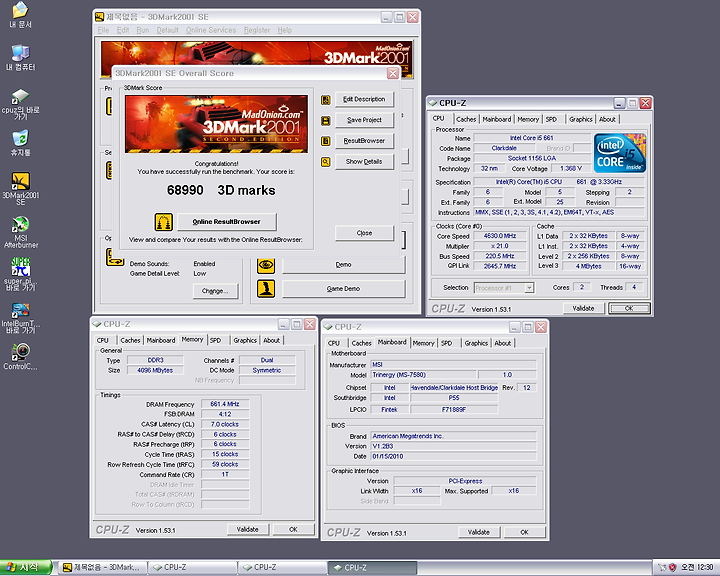Switch to Caches tab in Mainboard CPU-Z window
Screen dimensions: 720x576
point(361,343)
